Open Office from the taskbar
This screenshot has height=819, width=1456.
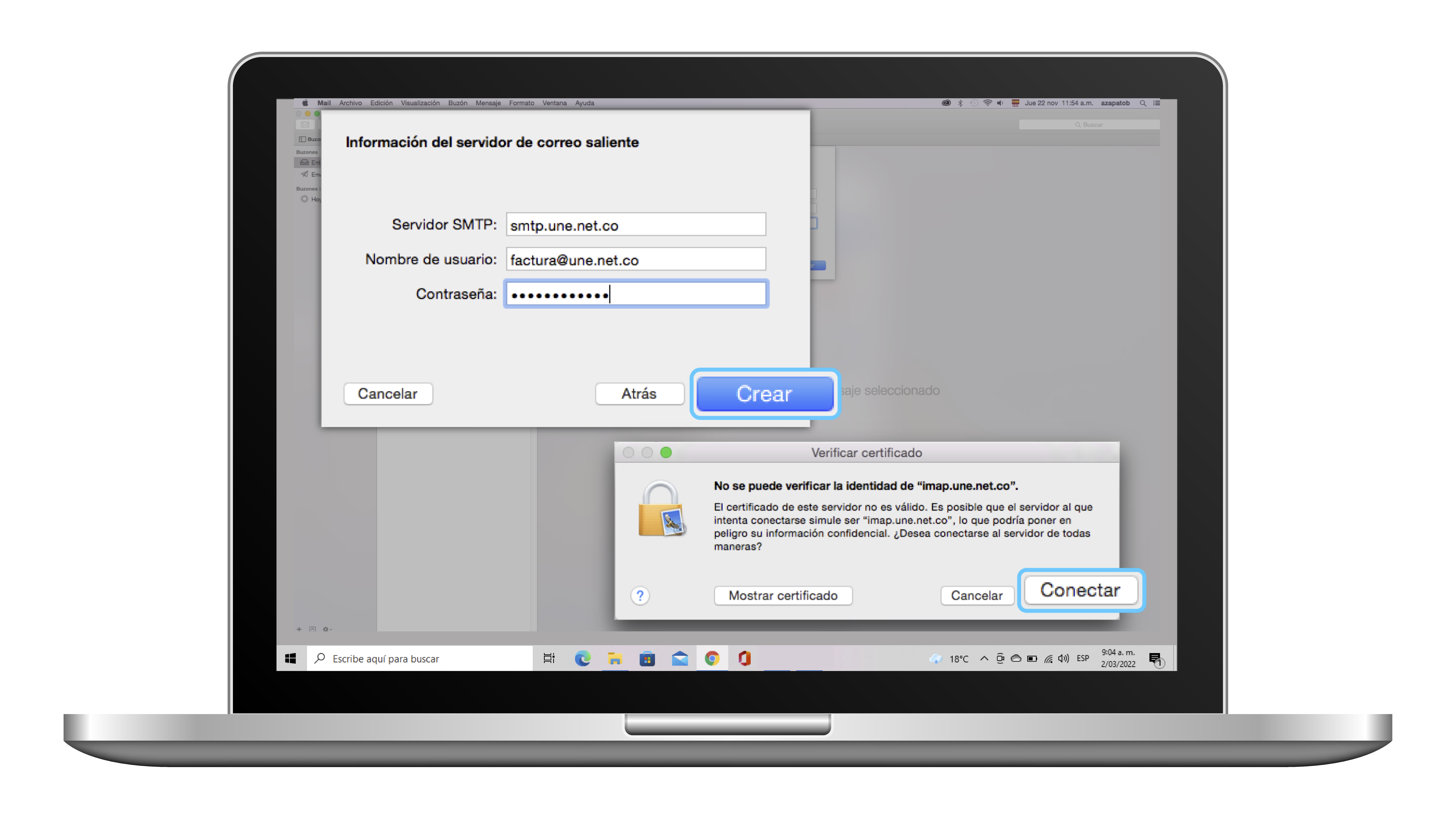(744, 658)
